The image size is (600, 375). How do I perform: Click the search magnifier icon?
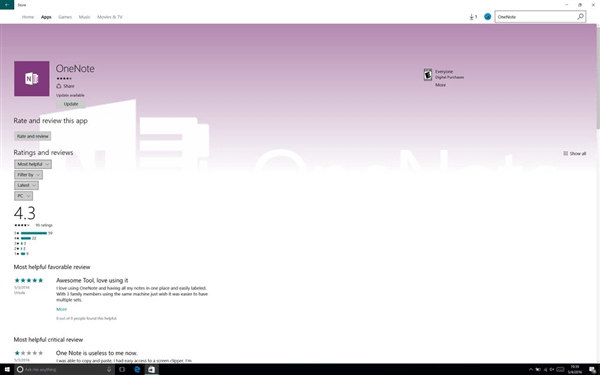[x=580, y=16]
